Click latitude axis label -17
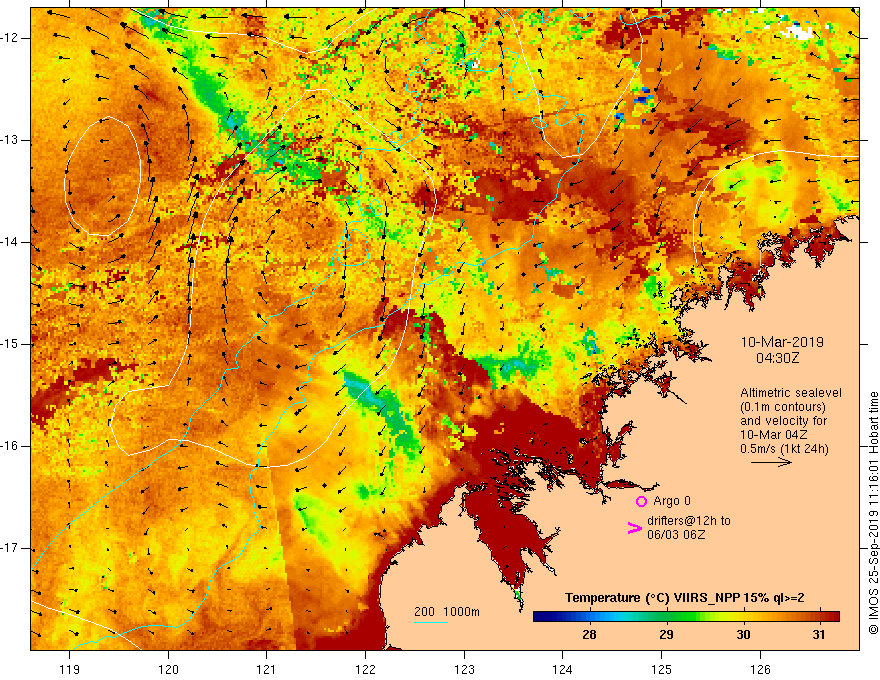The width and height of the screenshot is (880, 680). click(x=10, y=548)
